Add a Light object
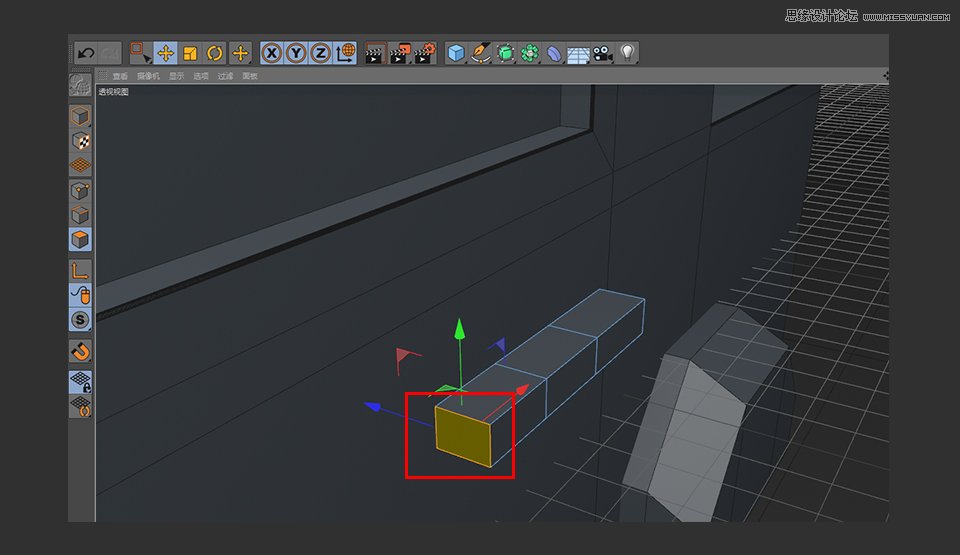The height and width of the screenshot is (555, 960). tap(628, 53)
